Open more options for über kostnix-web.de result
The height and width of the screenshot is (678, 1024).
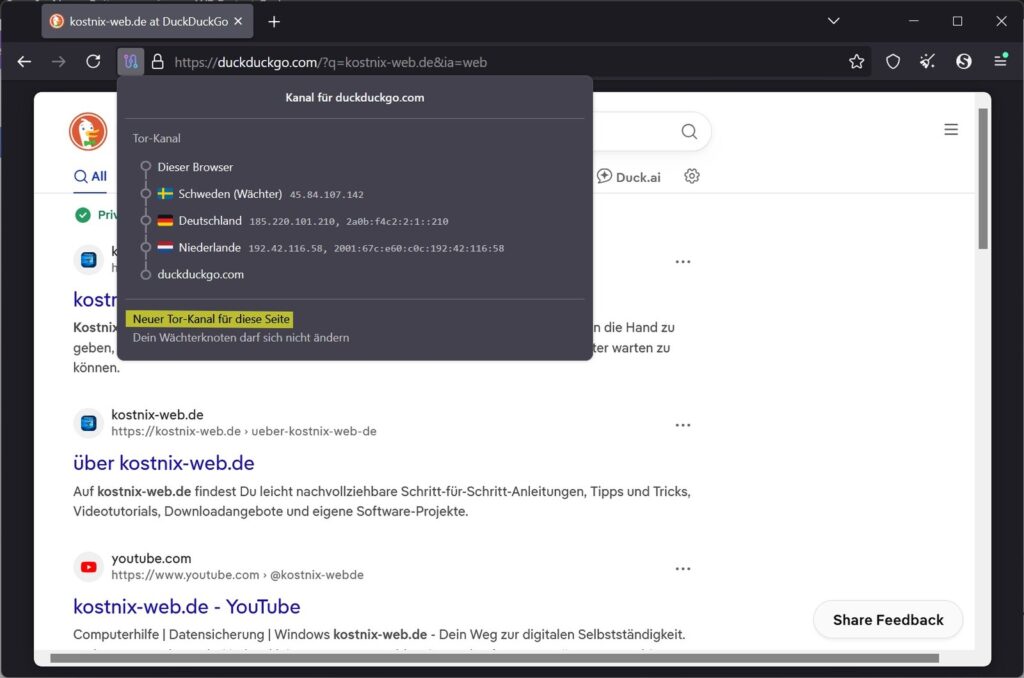pyautogui.click(x=683, y=425)
